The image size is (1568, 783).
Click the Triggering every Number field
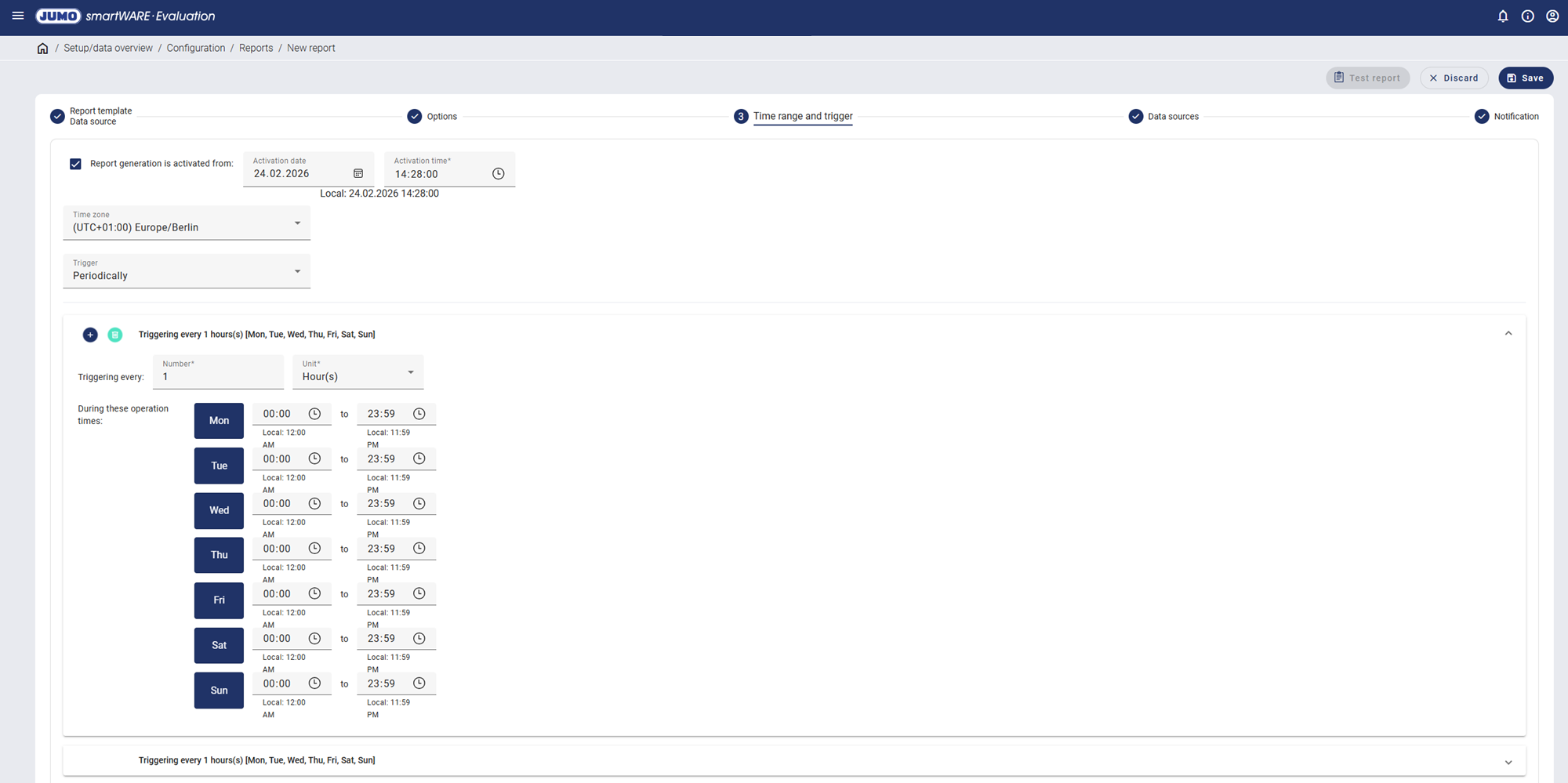218,377
